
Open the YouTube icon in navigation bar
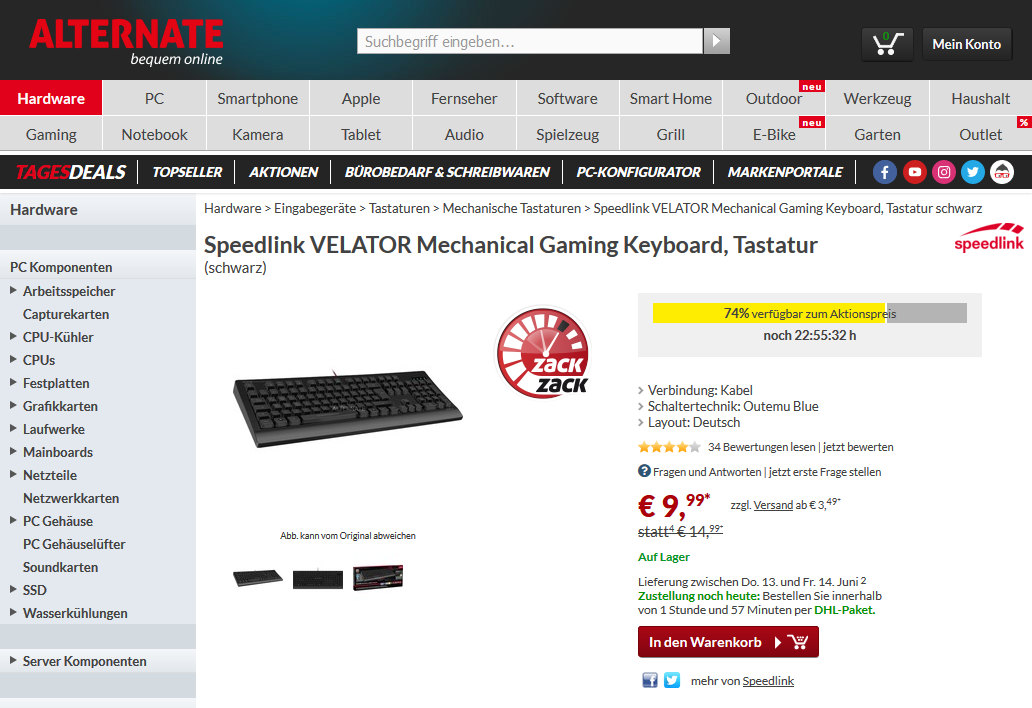(x=914, y=172)
